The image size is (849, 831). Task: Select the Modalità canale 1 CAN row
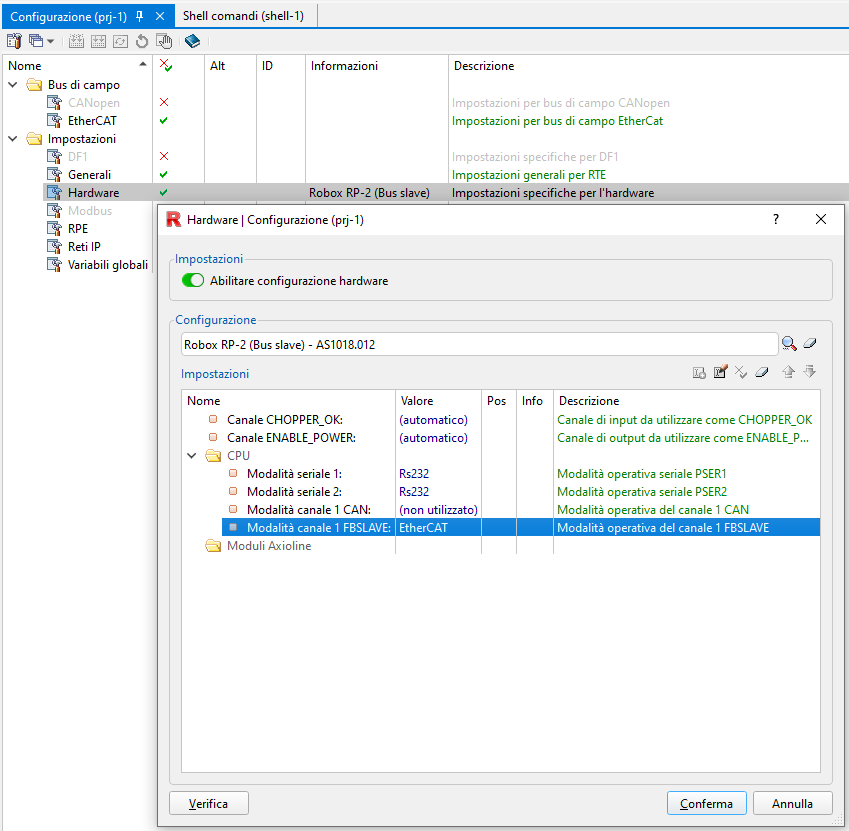(x=501, y=509)
